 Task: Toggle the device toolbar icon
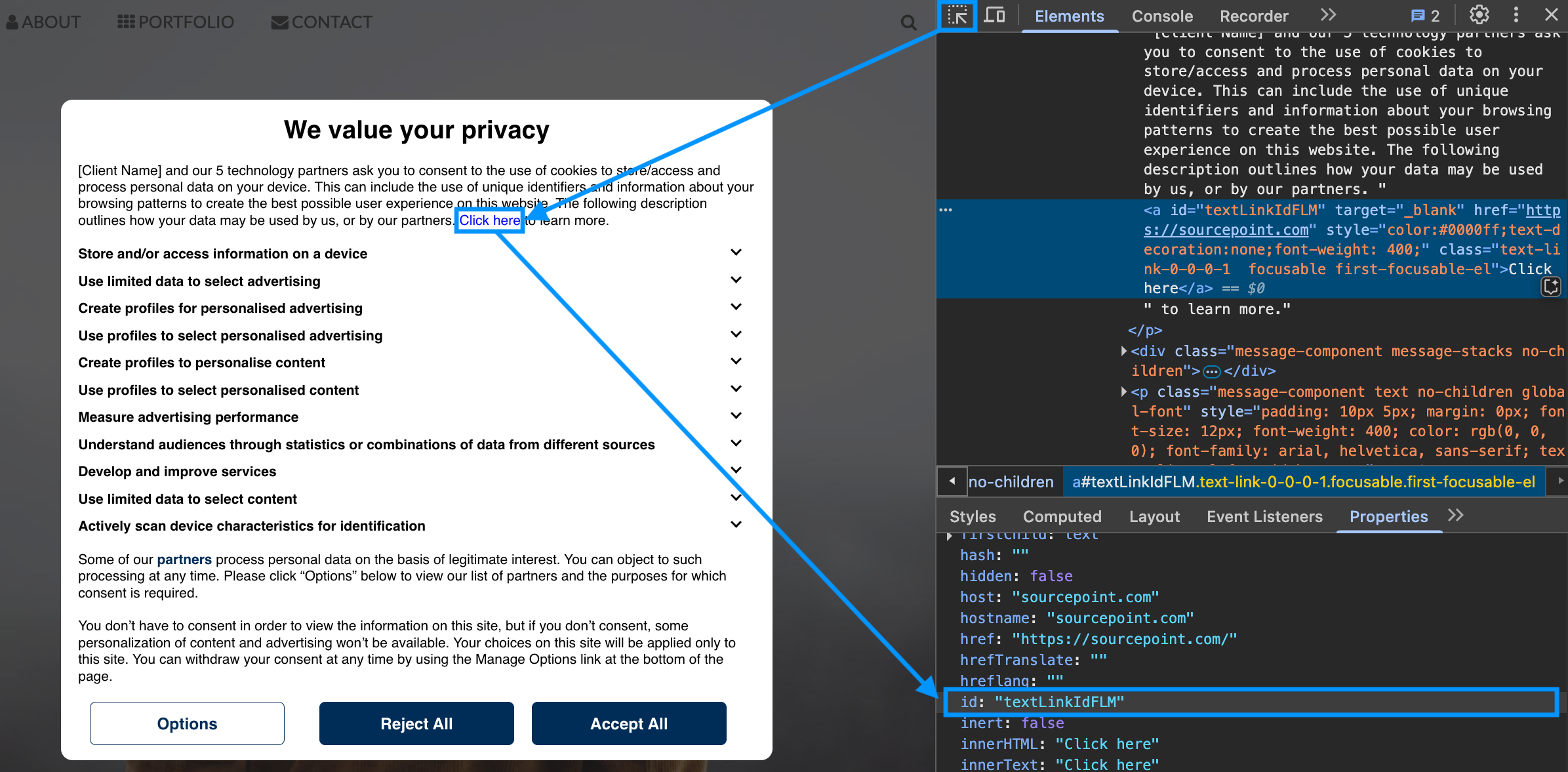[995, 14]
